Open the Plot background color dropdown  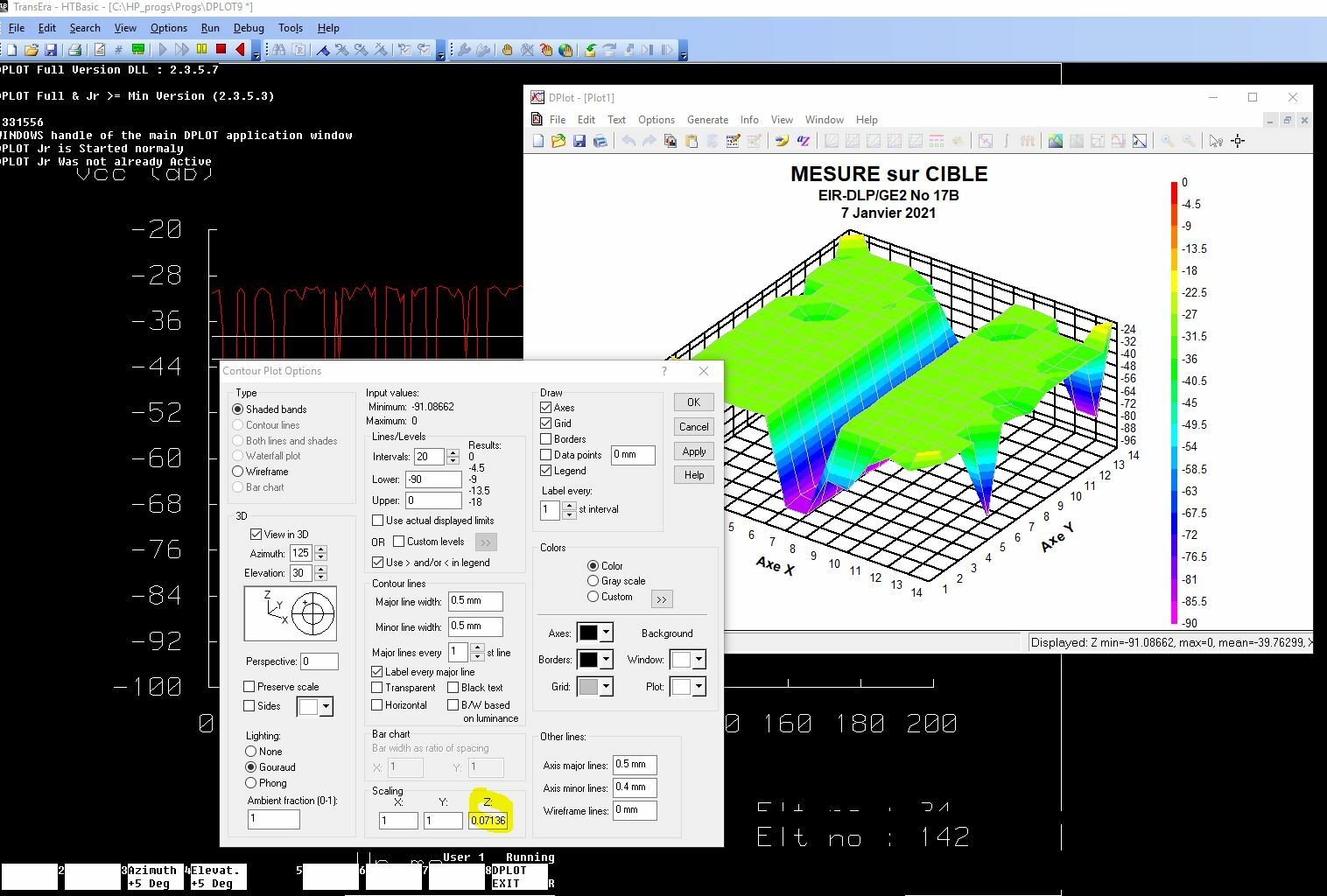pyautogui.click(x=699, y=687)
